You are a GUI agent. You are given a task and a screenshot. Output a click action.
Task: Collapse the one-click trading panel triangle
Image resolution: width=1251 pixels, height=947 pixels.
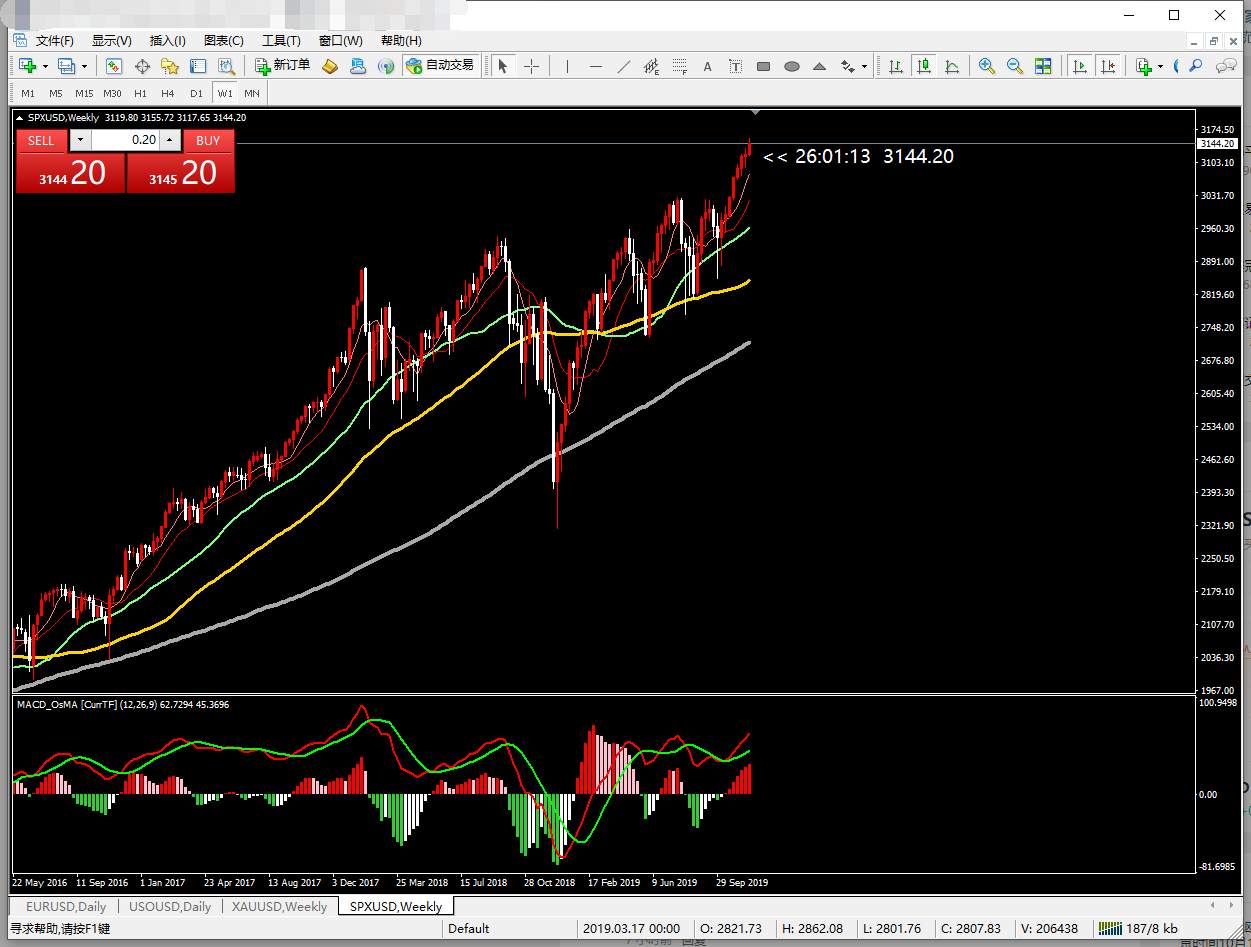point(20,118)
